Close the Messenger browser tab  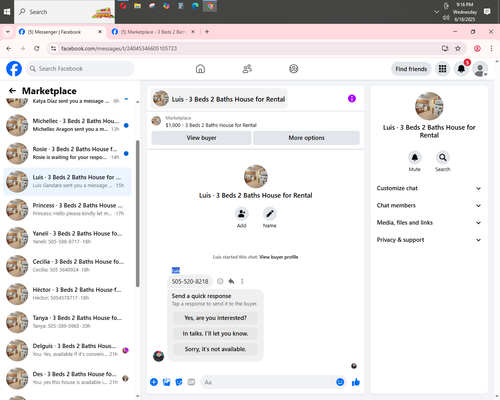tap(100, 32)
